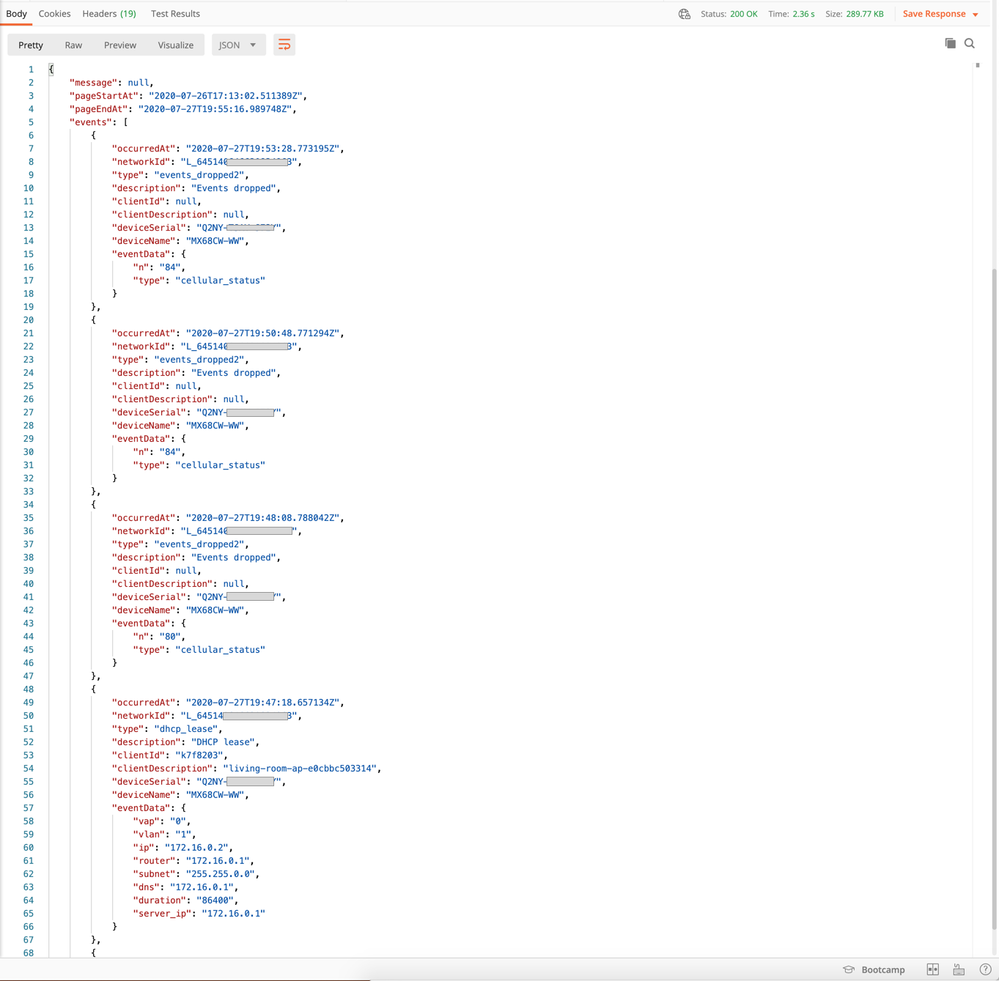Toggle the two-pane view icon
Screen dimensions: 999x981
point(932,969)
